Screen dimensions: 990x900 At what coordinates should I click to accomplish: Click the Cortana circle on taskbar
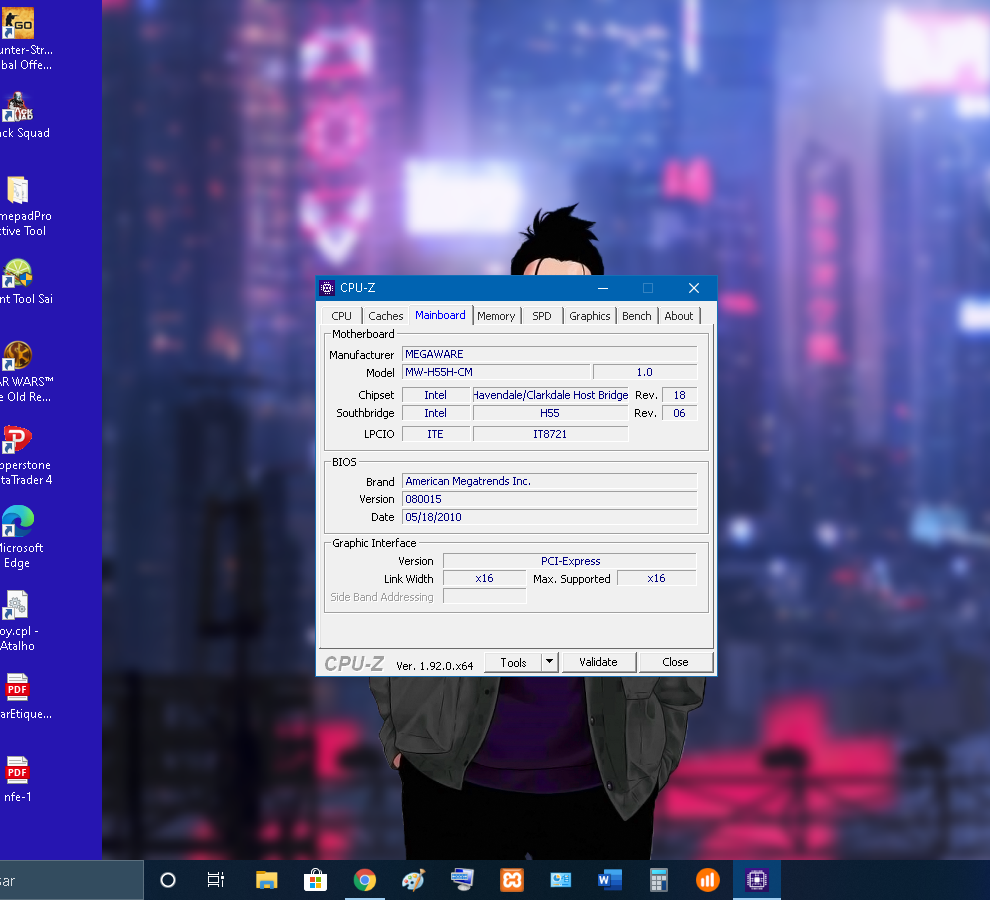pyautogui.click(x=168, y=880)
